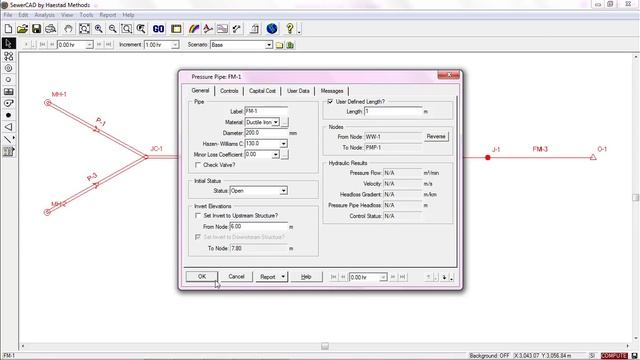The width and height of the screenshot is (640, 360).
Task: Open print preview from the toolbar
Action: [51, 29]
